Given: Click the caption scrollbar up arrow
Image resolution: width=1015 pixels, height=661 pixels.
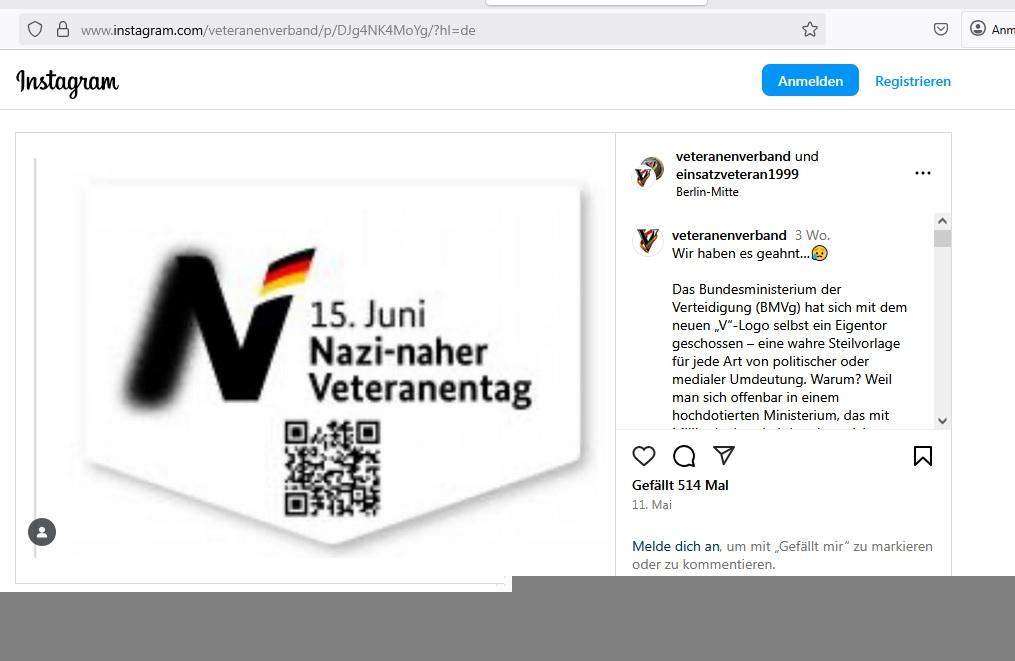Looking at the screenshot, I should [x=942, y=221].
